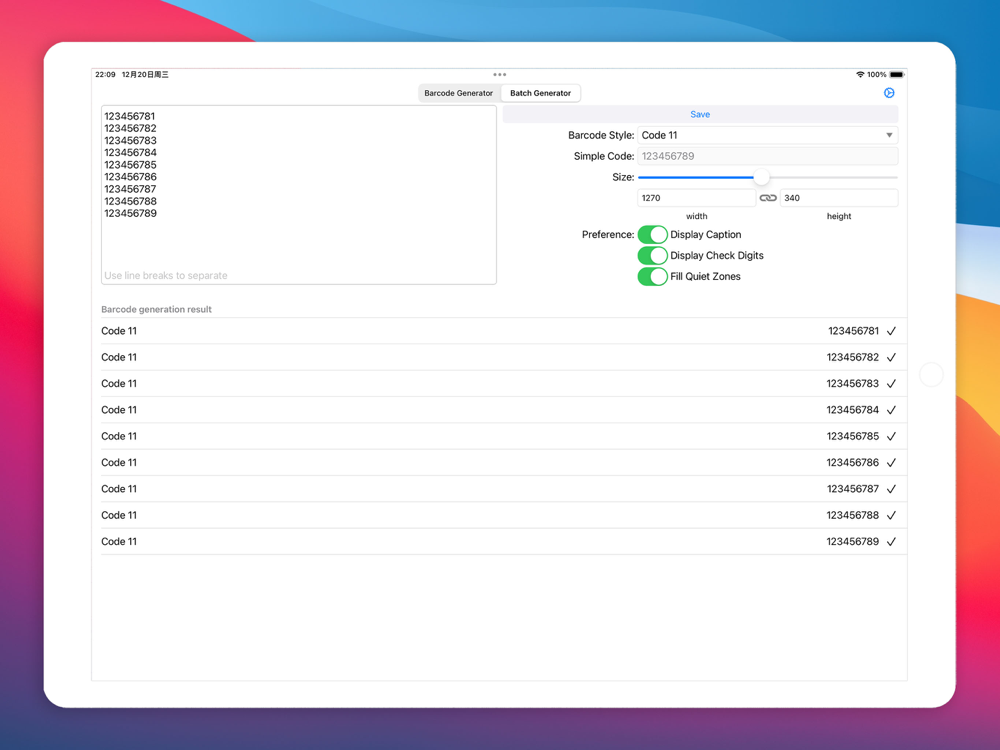The image size is (1000, 750).
Task: Click the Barcode generation result heading
Action: point(156,309)
